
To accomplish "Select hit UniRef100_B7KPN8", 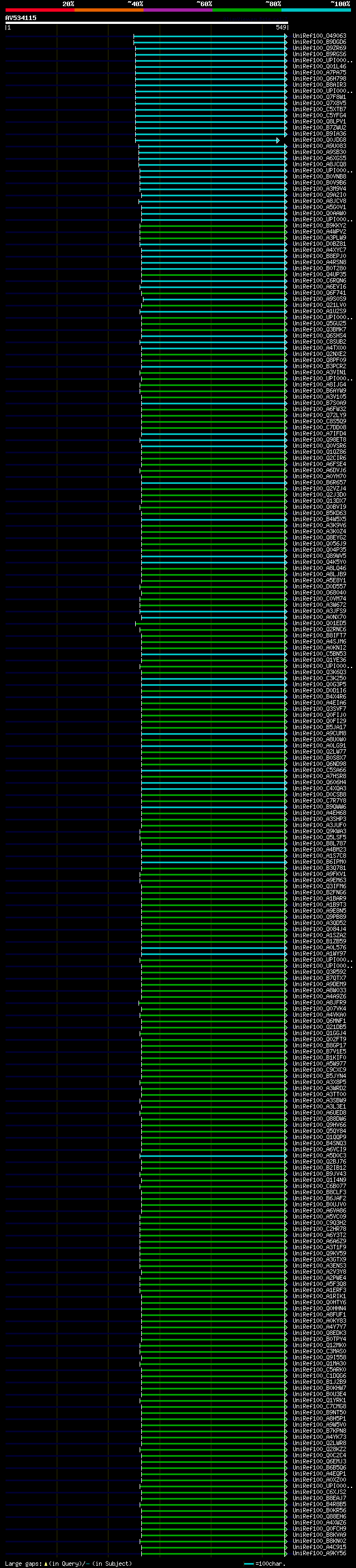I will click(319, 1431).
